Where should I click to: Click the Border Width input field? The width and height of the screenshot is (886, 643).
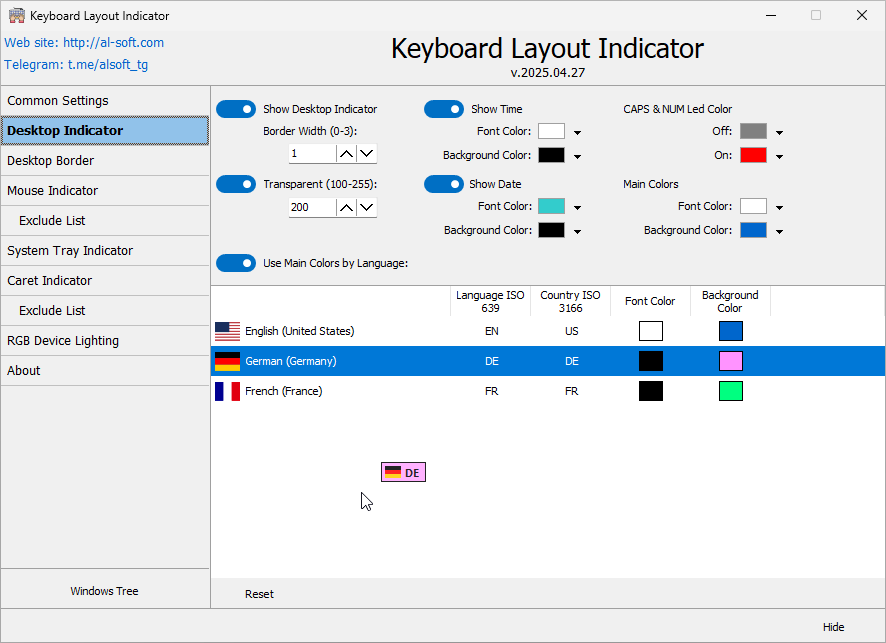[x=310, y=153]
